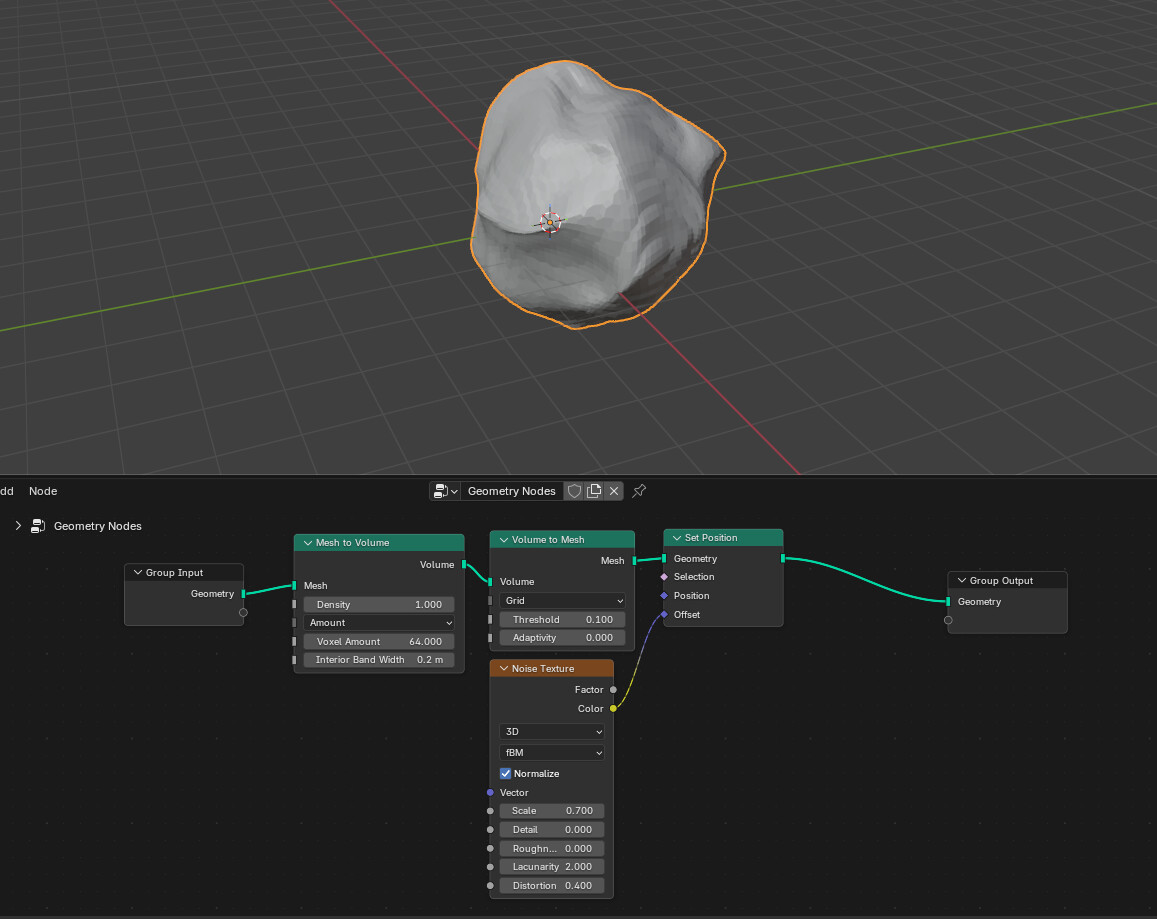Click the Distortion value field
This screenshot has width=1157, height=919.
click(552, 886)
